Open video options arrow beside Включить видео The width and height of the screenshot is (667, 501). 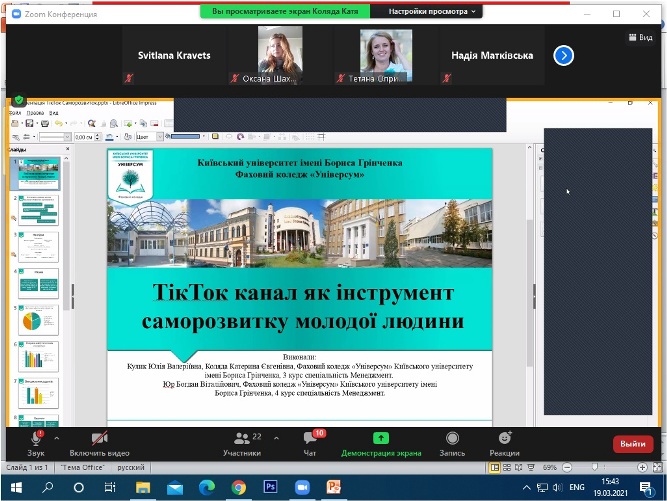(140, 438)
